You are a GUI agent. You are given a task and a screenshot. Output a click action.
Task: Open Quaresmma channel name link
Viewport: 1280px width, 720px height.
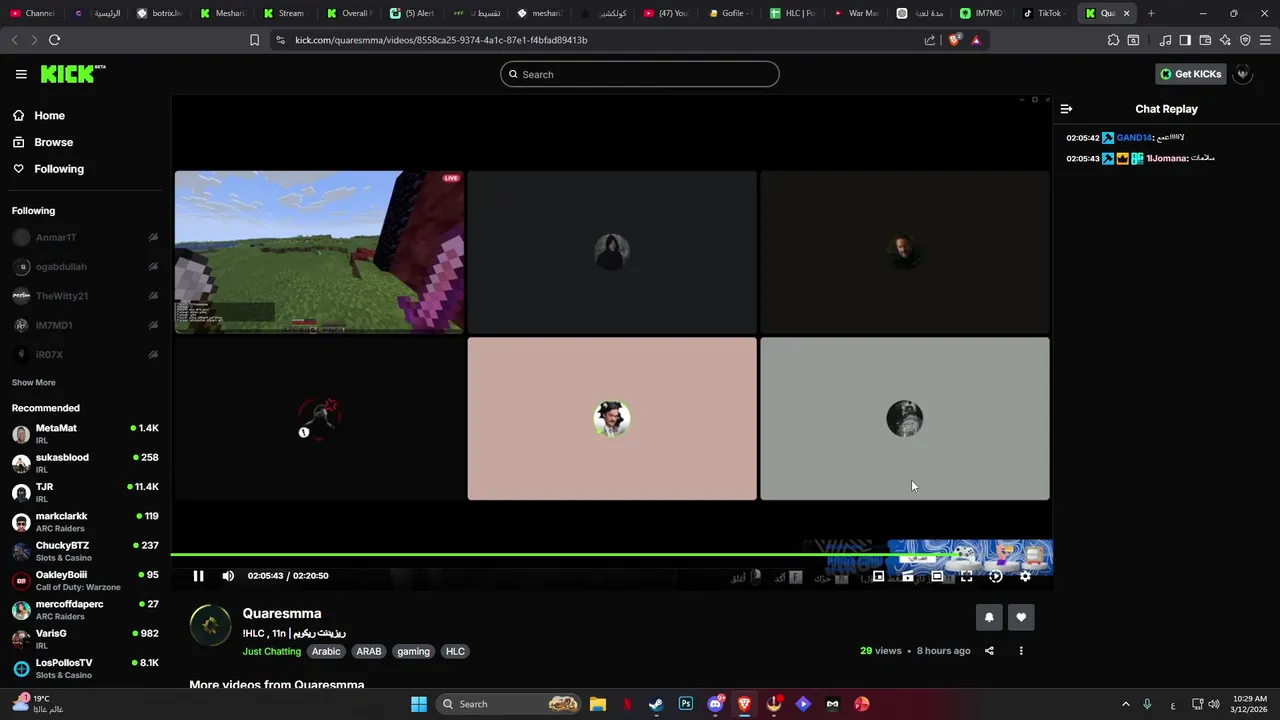pos(282,613)
